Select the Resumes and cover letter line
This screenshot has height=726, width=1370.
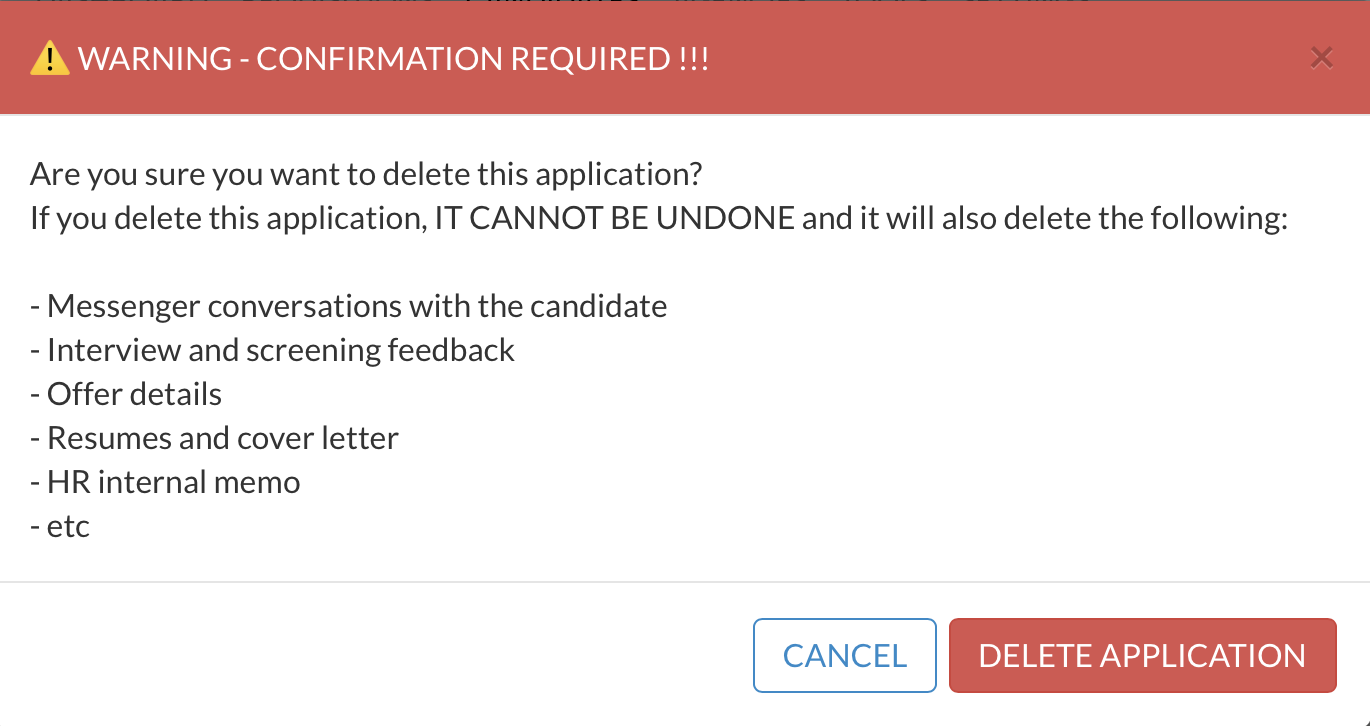pyautogui.click(x=214, y=438)
